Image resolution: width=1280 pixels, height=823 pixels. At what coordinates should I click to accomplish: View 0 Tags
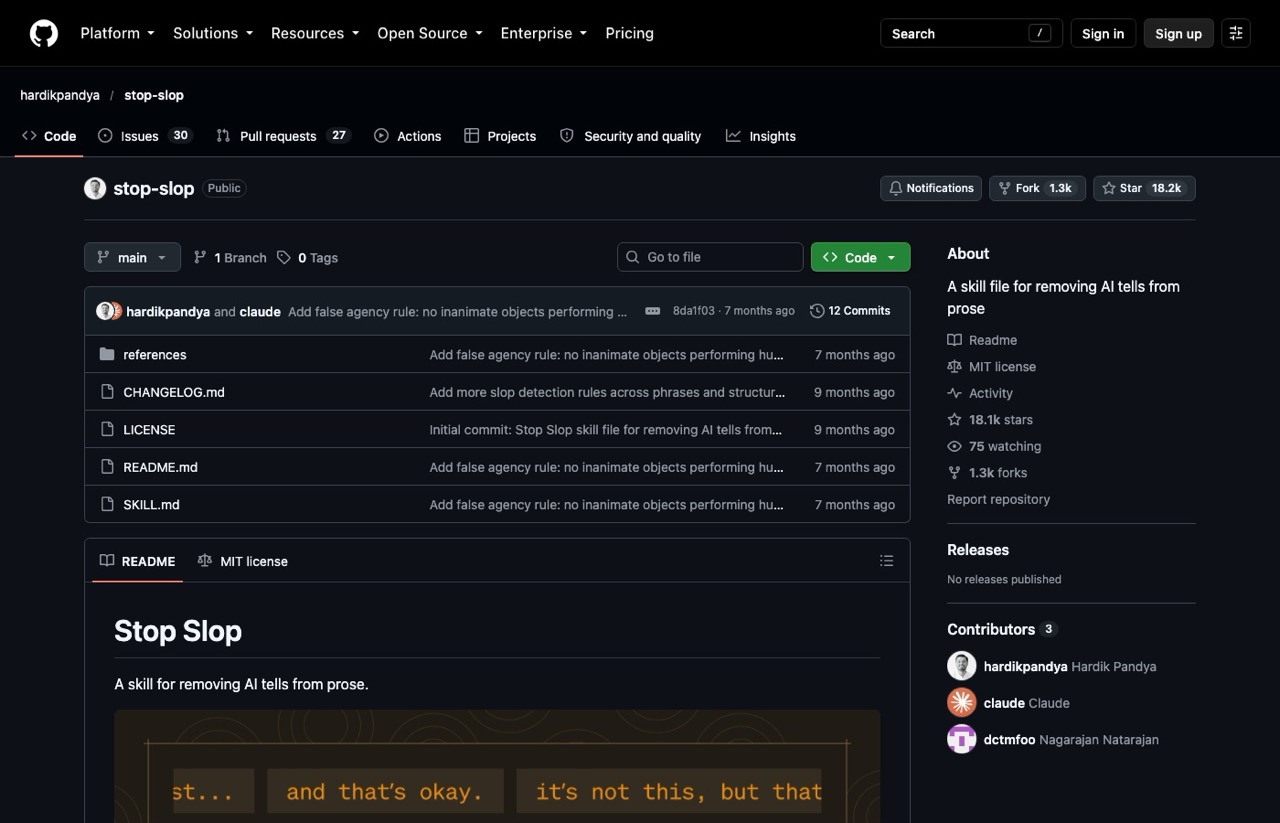tap(307, 258)
